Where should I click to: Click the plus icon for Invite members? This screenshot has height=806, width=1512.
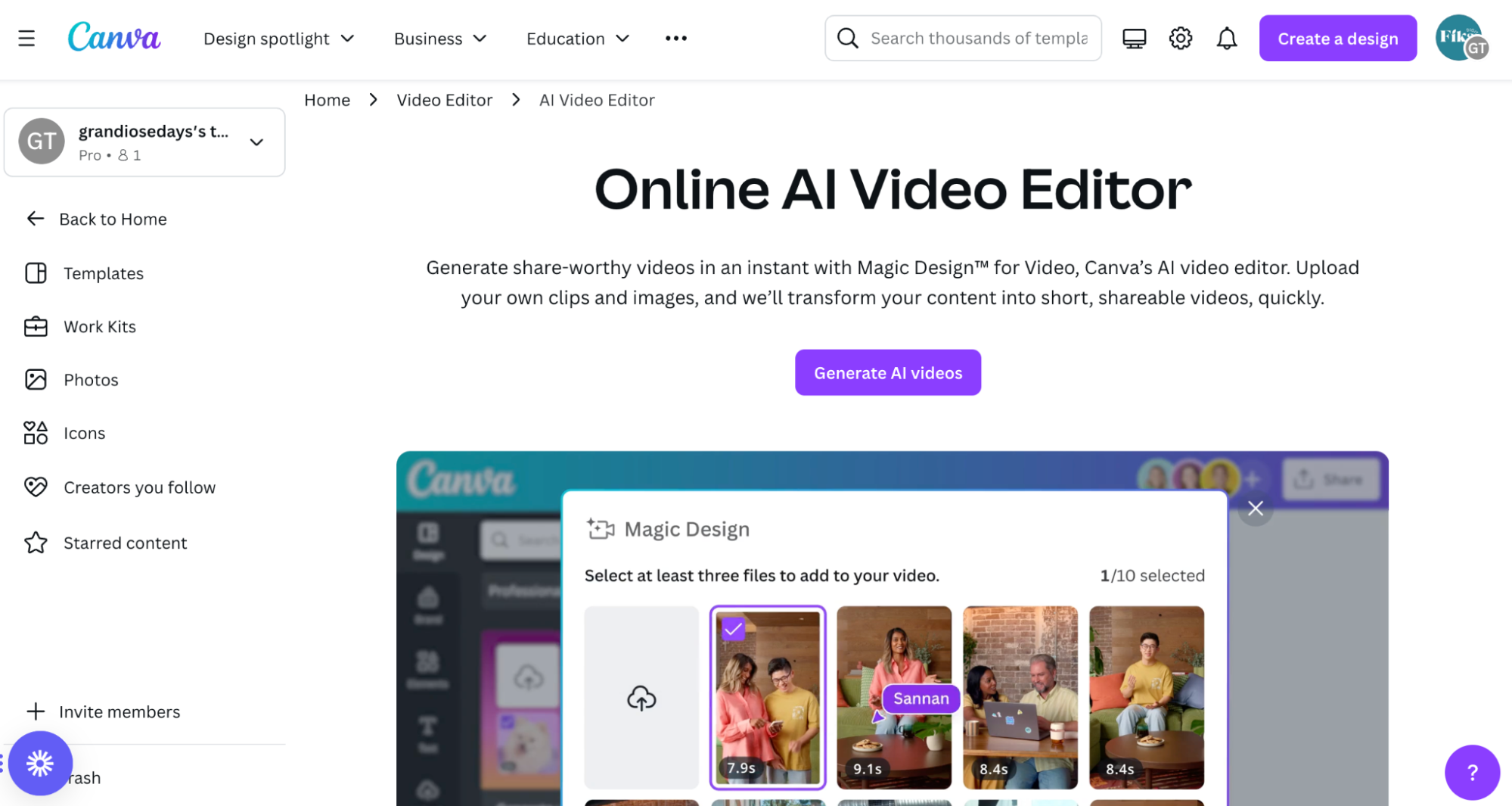pyautogui.click(x=36, y=711)
